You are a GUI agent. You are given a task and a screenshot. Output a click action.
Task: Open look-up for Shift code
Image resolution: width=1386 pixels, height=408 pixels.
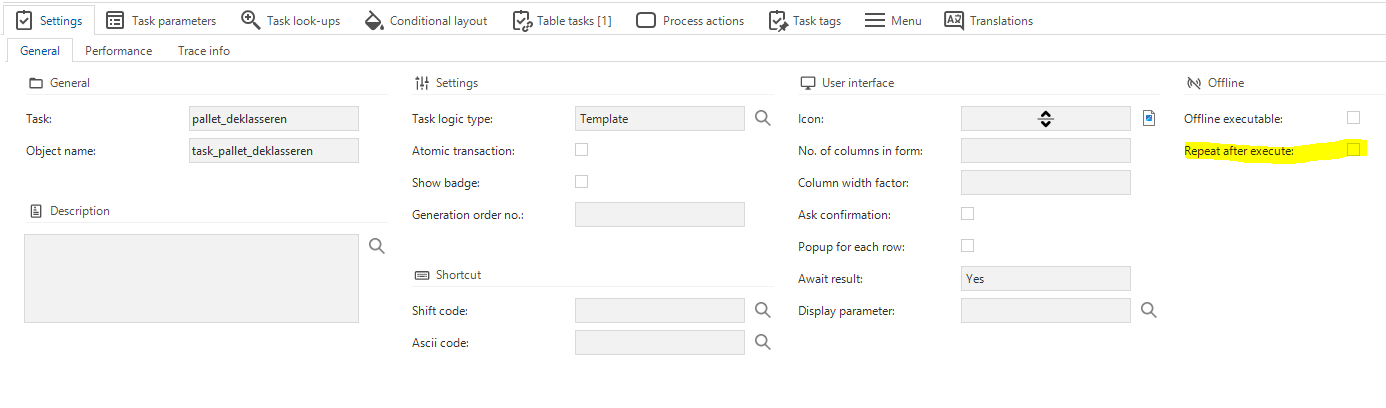763,310
